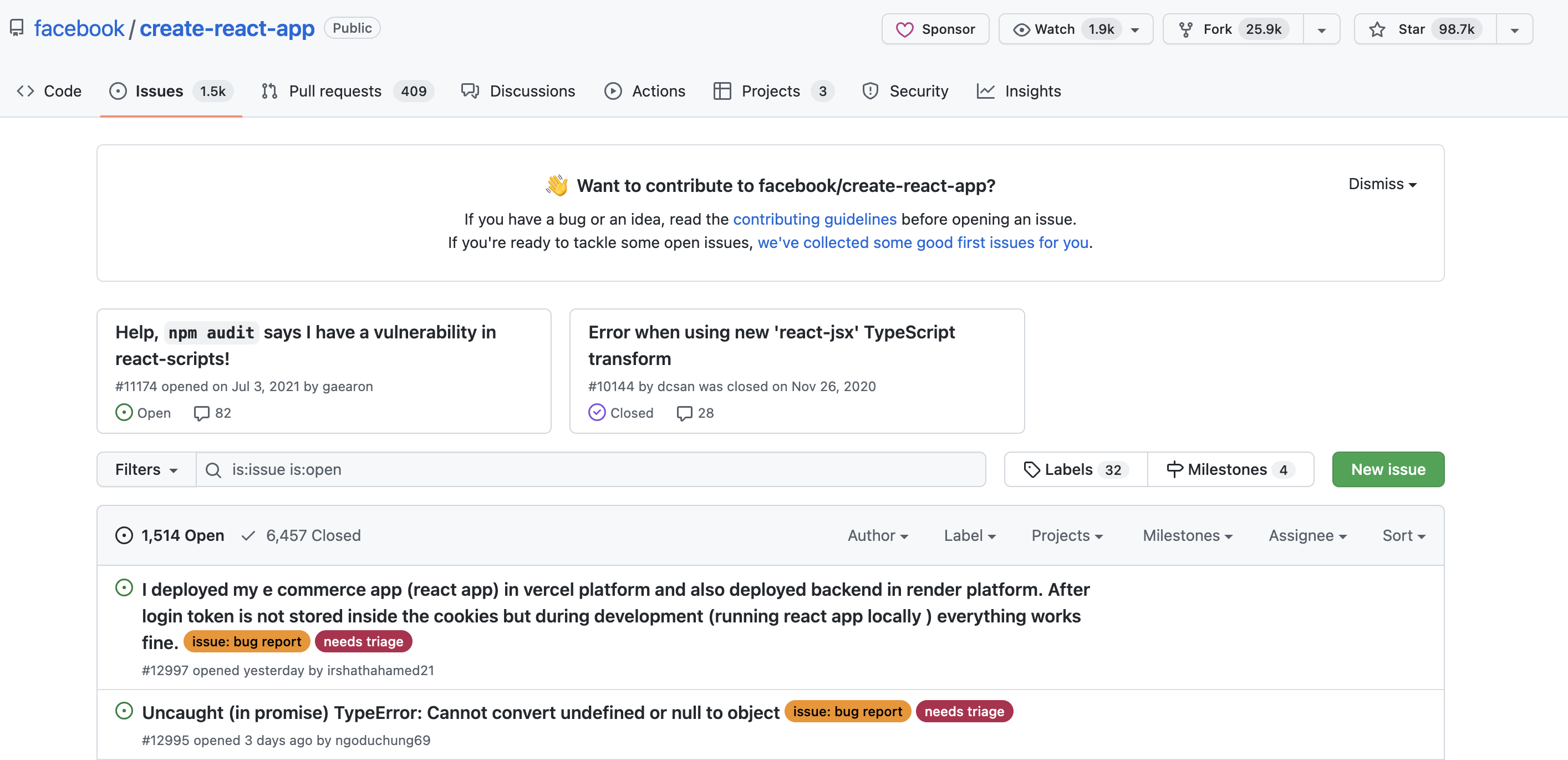The width and height of the screenshot is (1568, 760).
Task: Click the ngoduchung69 author name
Action: (383, 741)
